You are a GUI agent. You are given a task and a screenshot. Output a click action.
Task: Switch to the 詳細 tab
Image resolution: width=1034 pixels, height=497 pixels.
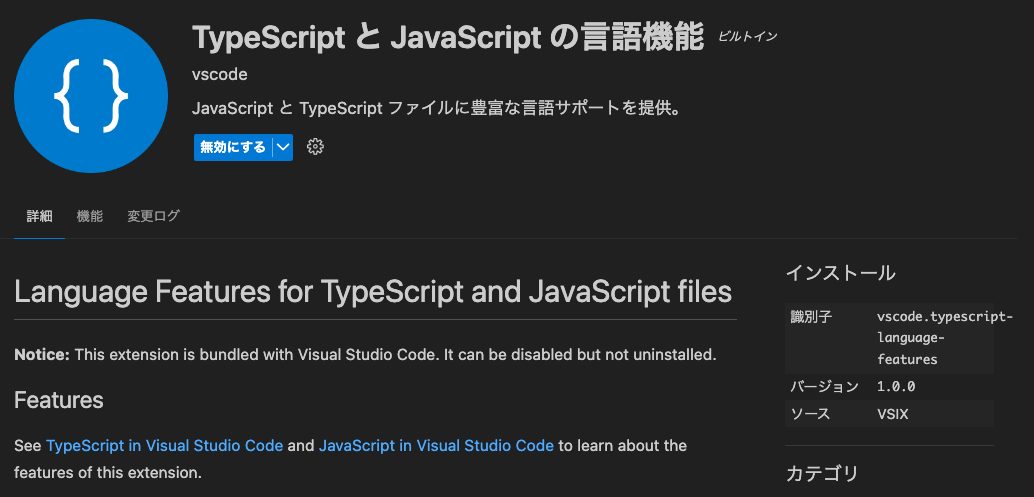tap(40, 216)
